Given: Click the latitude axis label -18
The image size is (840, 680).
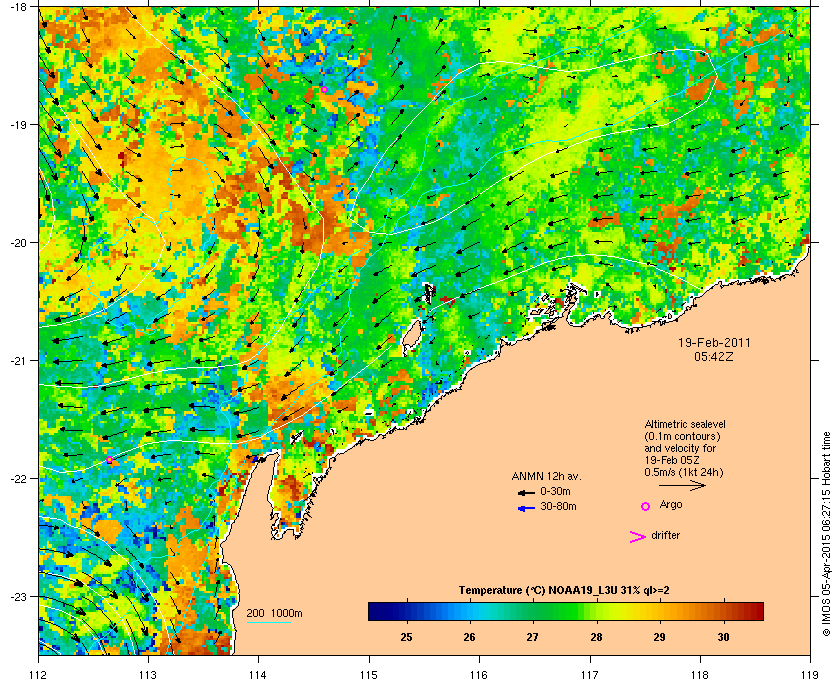Looking at the screenshot, I should click(x=18, y=6).
